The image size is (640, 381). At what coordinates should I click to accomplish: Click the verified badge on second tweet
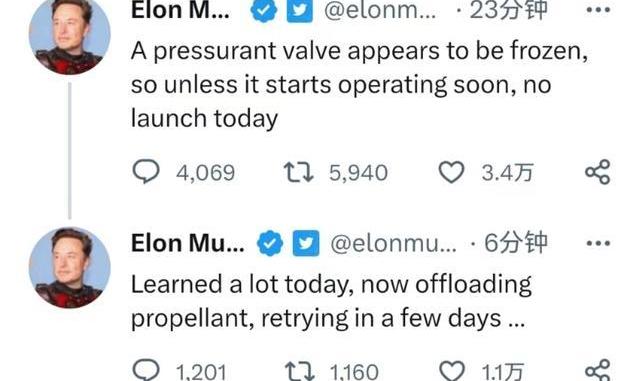(270, 243)
